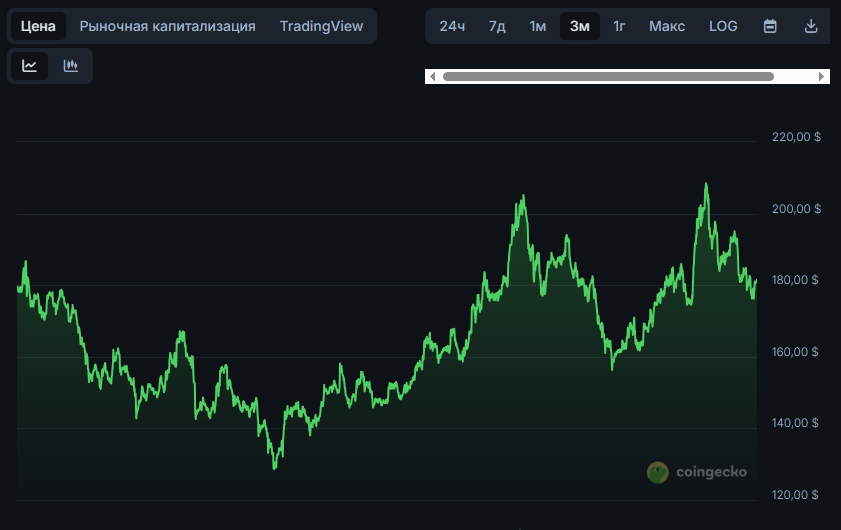This screenshot has width=841, height=530.
Task: Open the calendar date range picker
Action: (x=770, y=26)
